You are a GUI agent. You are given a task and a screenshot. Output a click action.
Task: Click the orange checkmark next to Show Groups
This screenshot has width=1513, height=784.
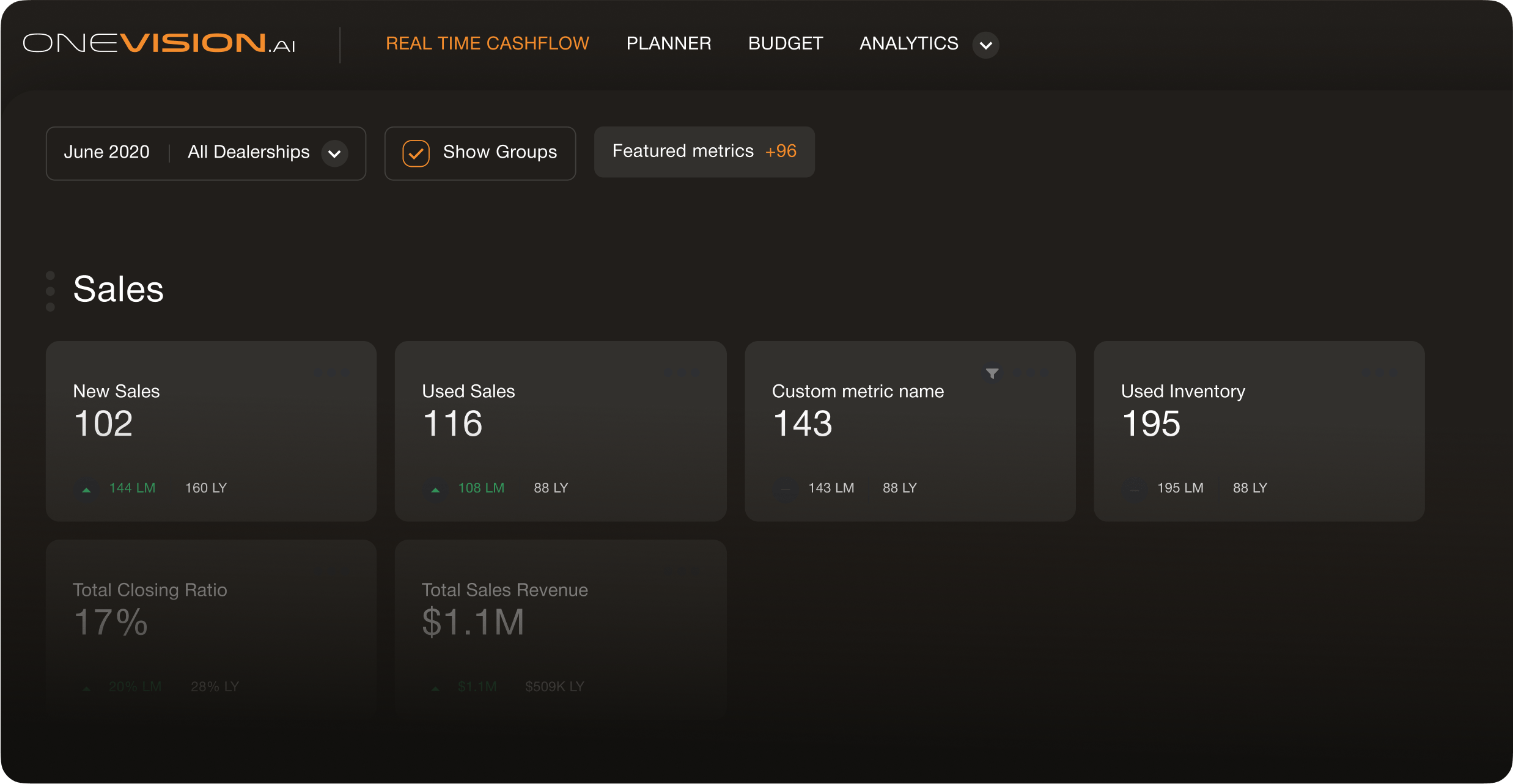[416, 153]
